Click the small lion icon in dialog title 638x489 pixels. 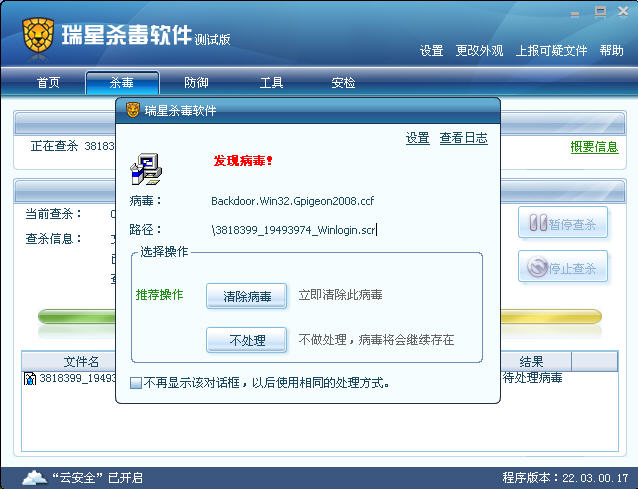pos(133,110)
